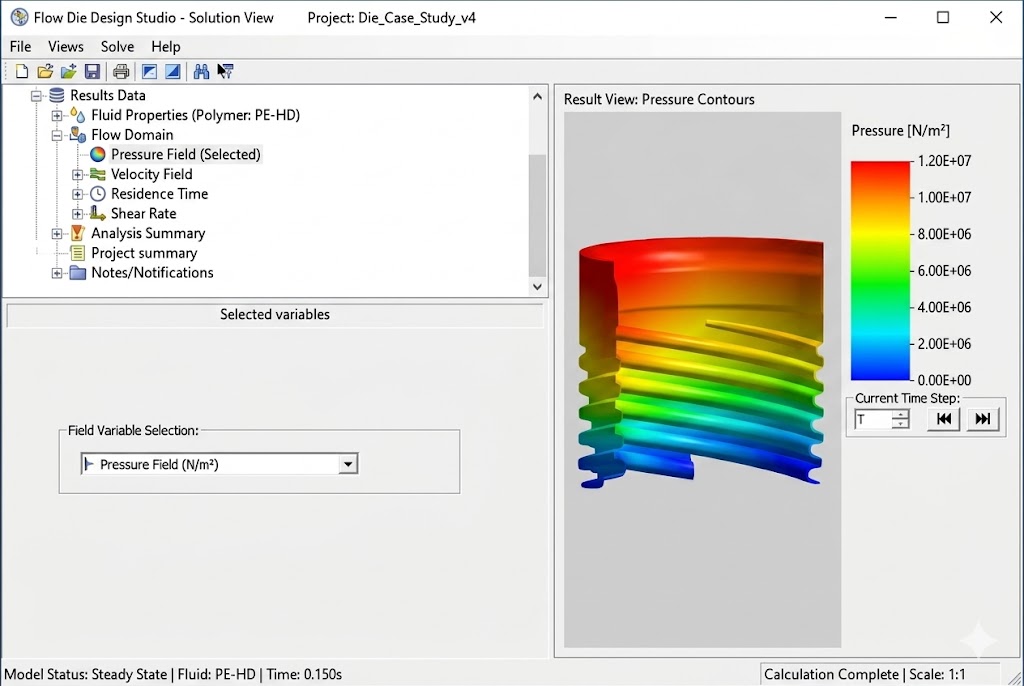Image resolution: width=1024 pixels, height=686 pixels.
Task: Select the Shear Rate tree item
Action: (144, 213)
